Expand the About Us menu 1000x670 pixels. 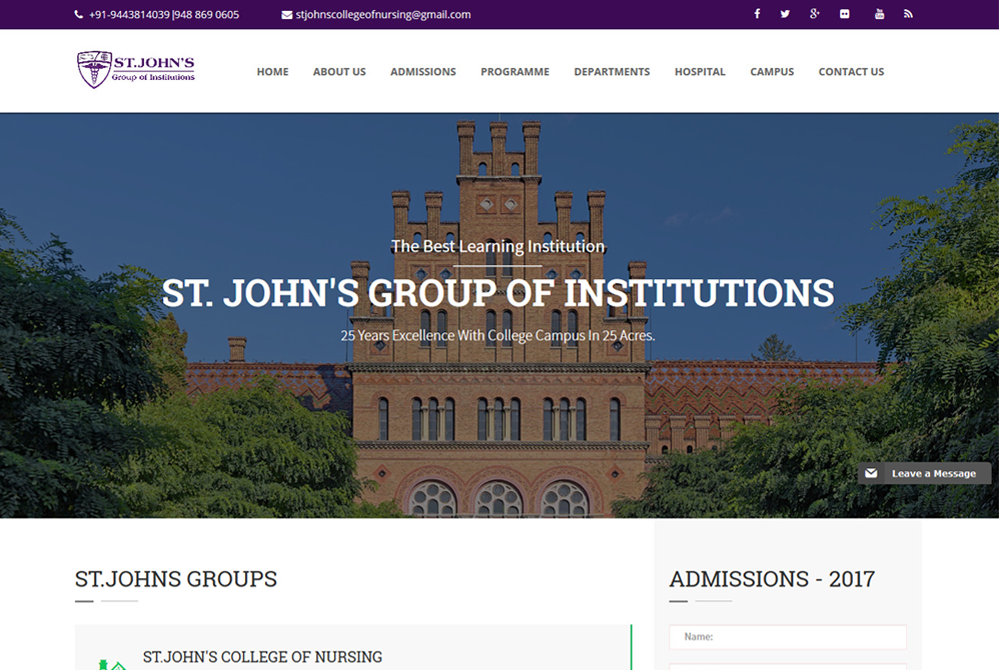(339, 72)
